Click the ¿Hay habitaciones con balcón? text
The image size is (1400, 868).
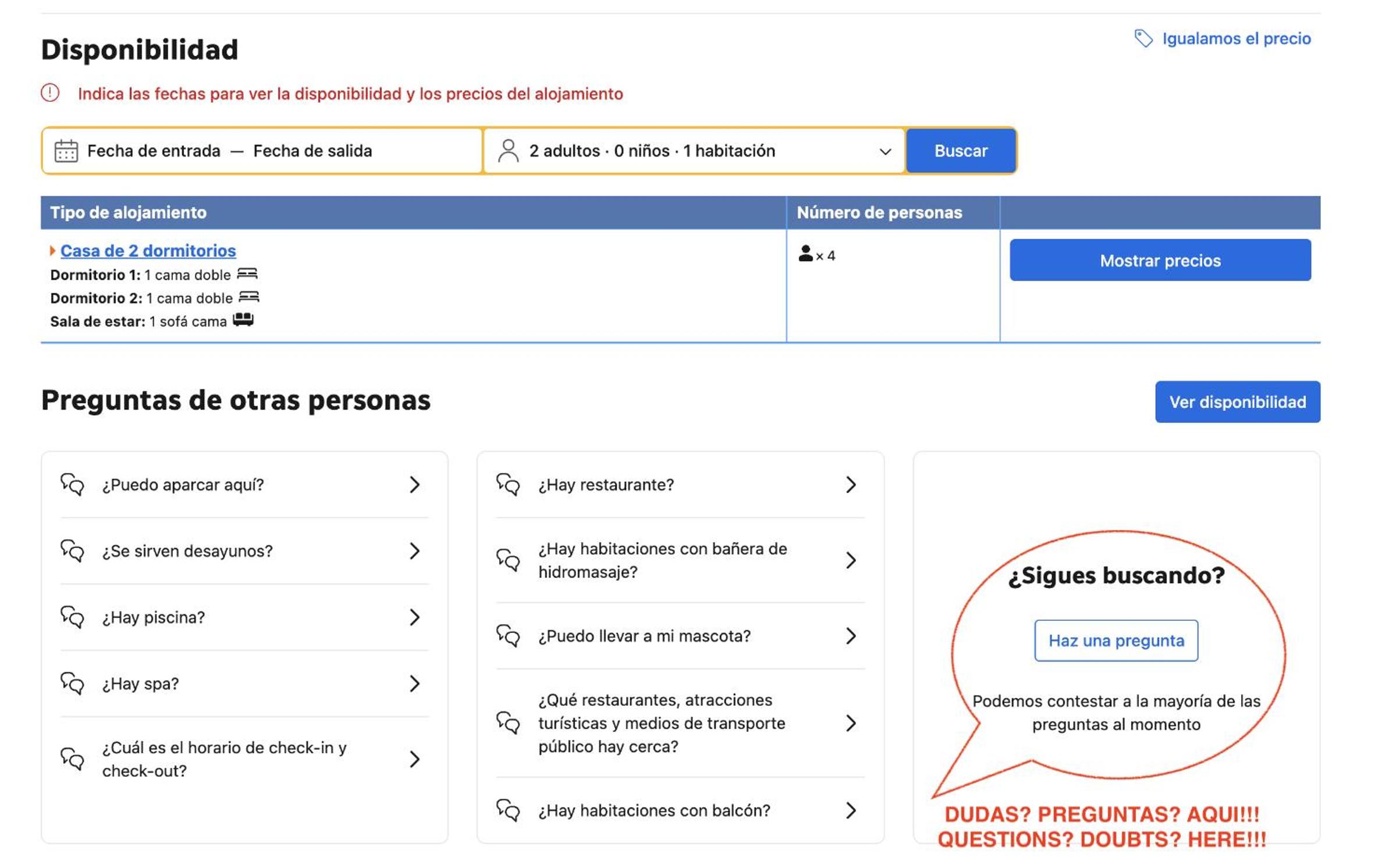[x=654, y=810]
